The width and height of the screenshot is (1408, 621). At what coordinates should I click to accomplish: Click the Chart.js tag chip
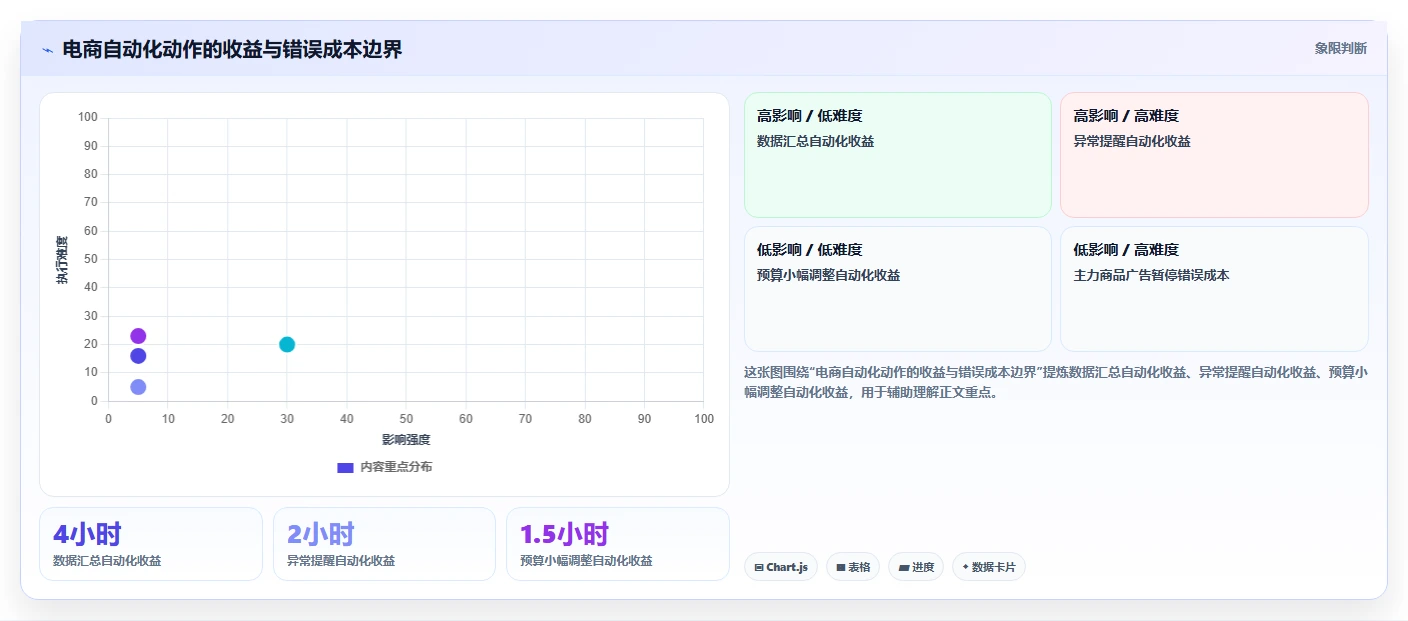click(781, 567)
